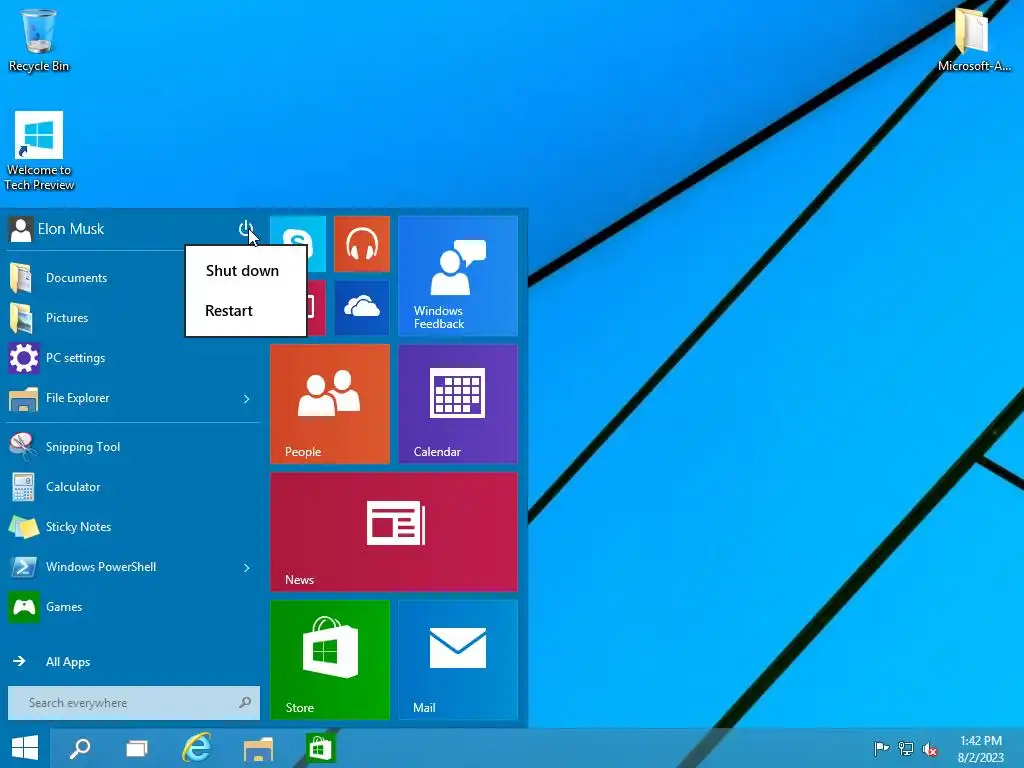Choose Shut down from power menu
The width and height of the screenshot is (1024, 768).
click(242, 270)
